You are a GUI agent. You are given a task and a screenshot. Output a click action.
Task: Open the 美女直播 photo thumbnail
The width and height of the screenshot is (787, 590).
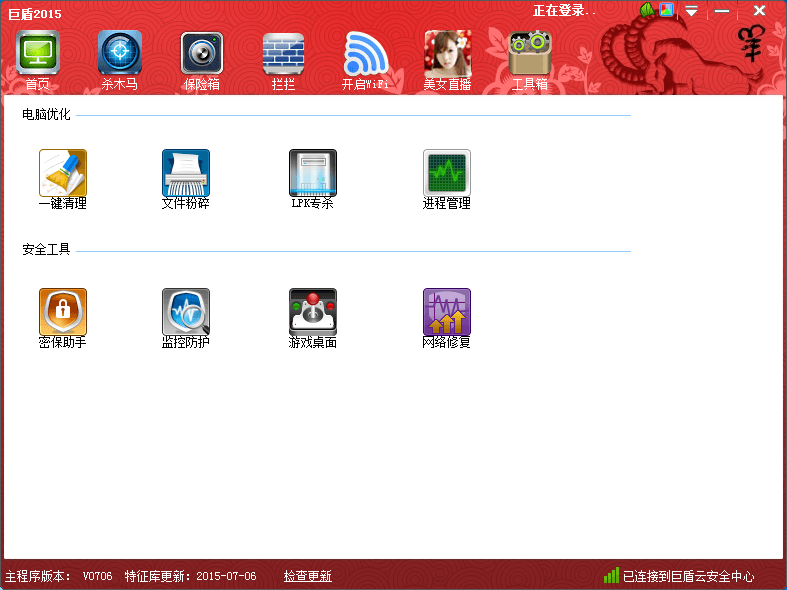point(448,53)
